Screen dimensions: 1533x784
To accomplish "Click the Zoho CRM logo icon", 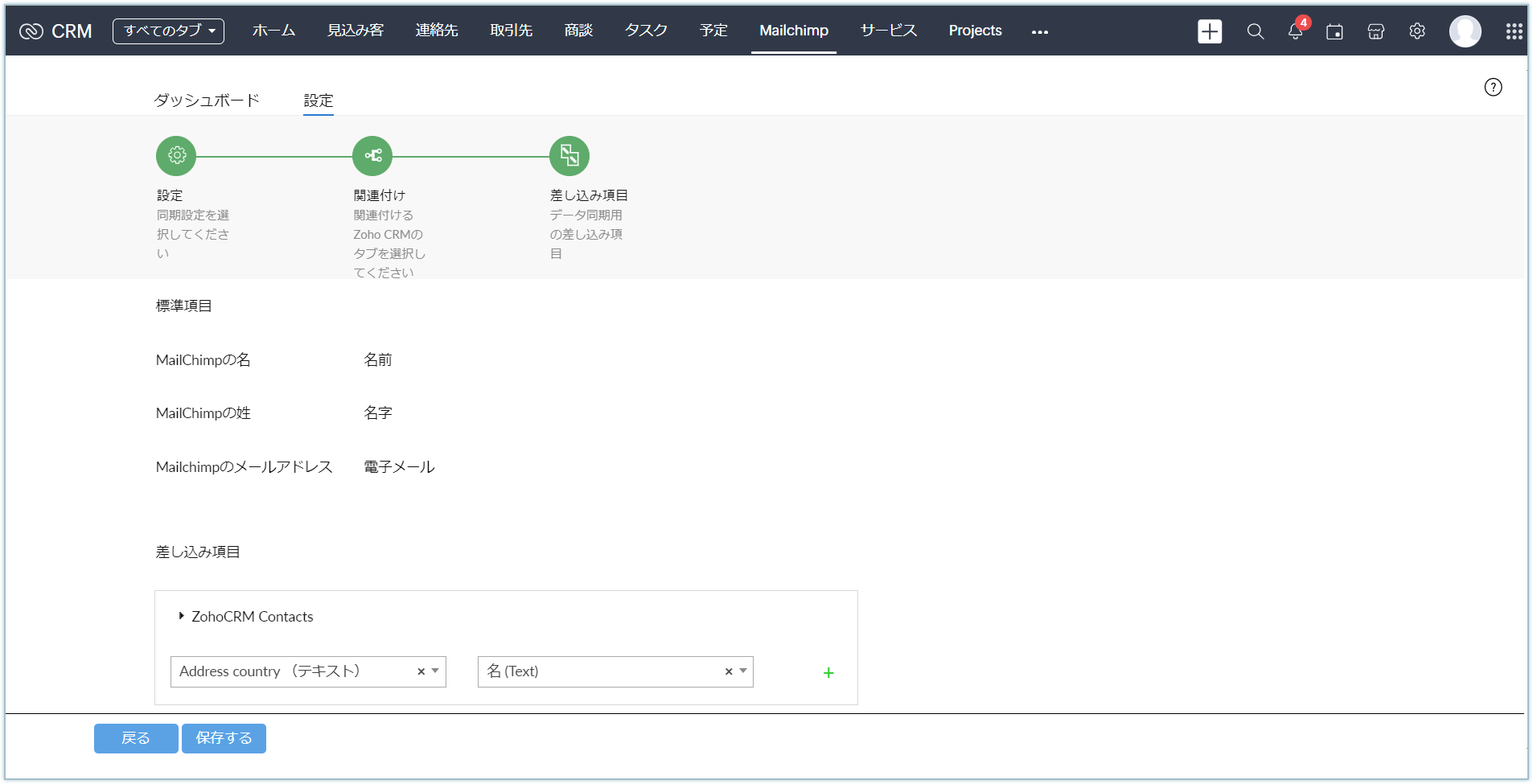I will tap(31, 31).
